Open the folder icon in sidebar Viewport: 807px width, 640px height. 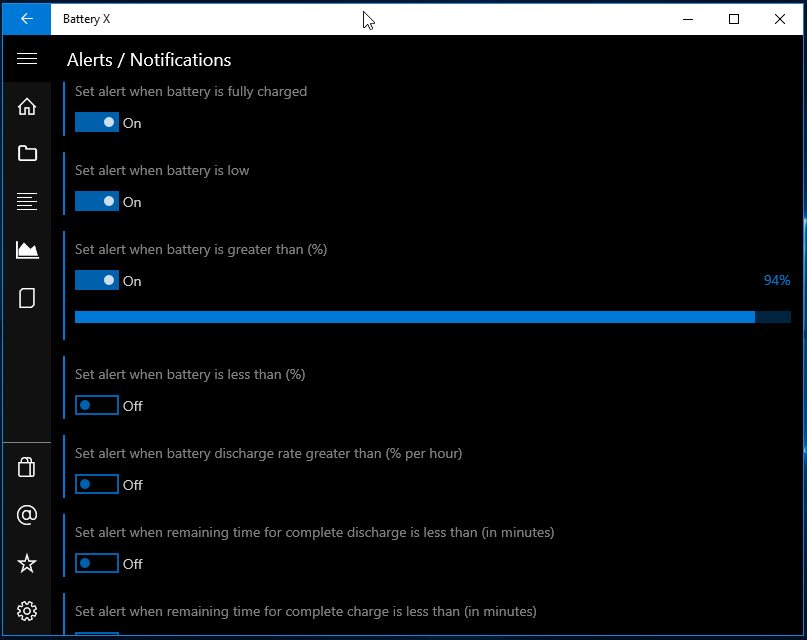click(x=27, y=153)
